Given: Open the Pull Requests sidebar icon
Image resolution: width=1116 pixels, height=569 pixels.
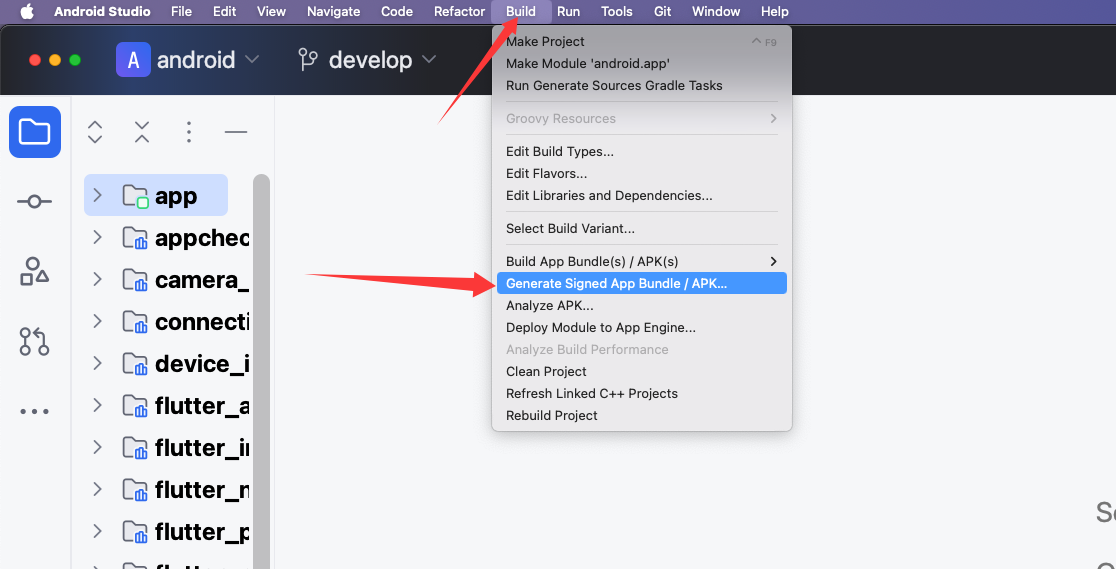Looking at the screenshot, I should tap(35, 341).
